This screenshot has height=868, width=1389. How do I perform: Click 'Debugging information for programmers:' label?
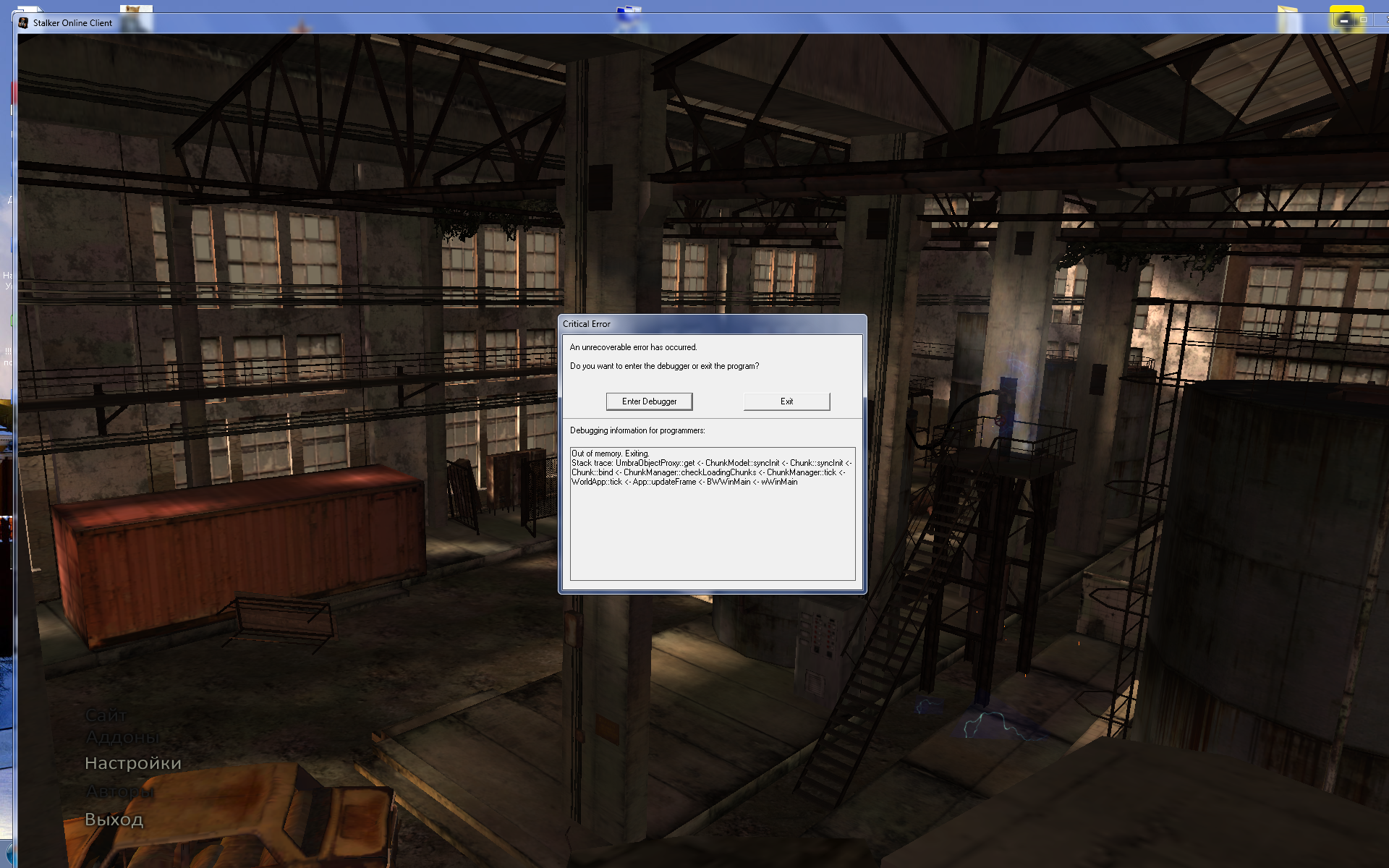(x=637, y=430)
